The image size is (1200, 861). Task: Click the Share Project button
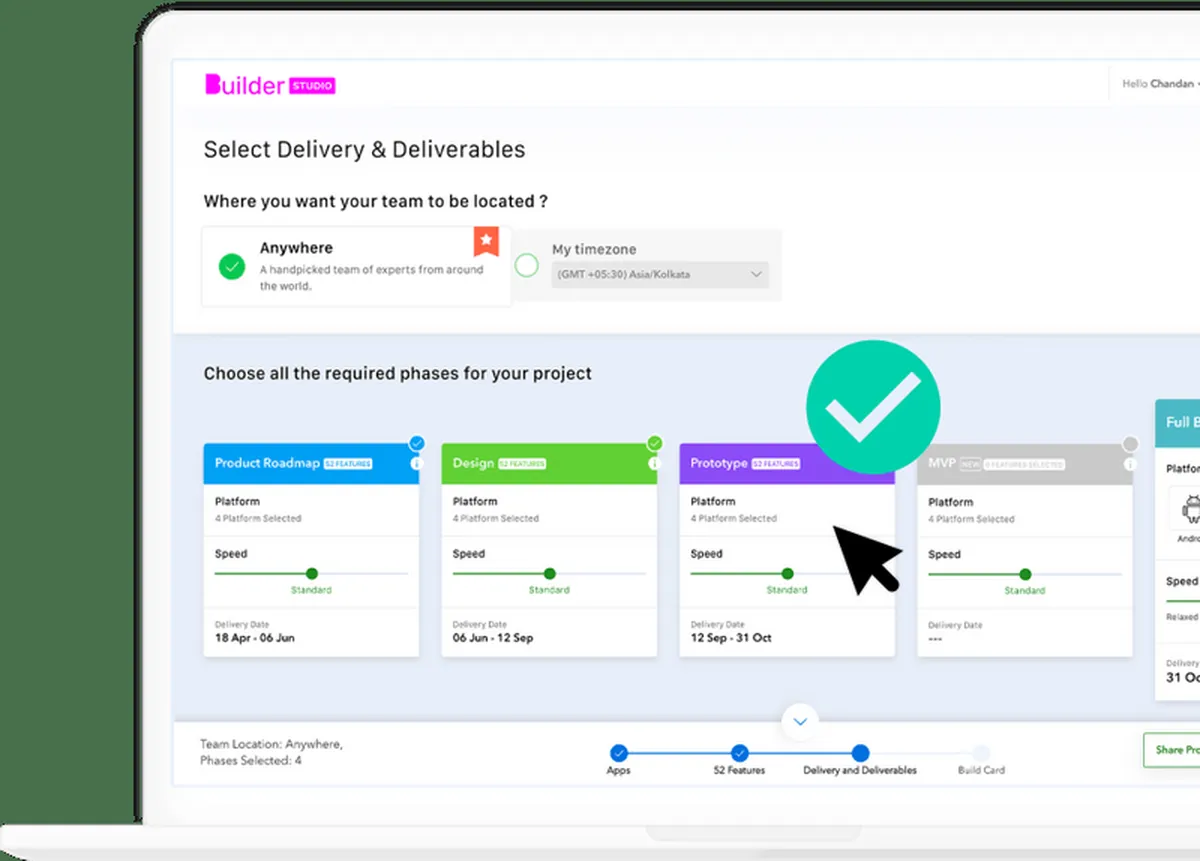pyautogui.click(x=1175, y=750)
